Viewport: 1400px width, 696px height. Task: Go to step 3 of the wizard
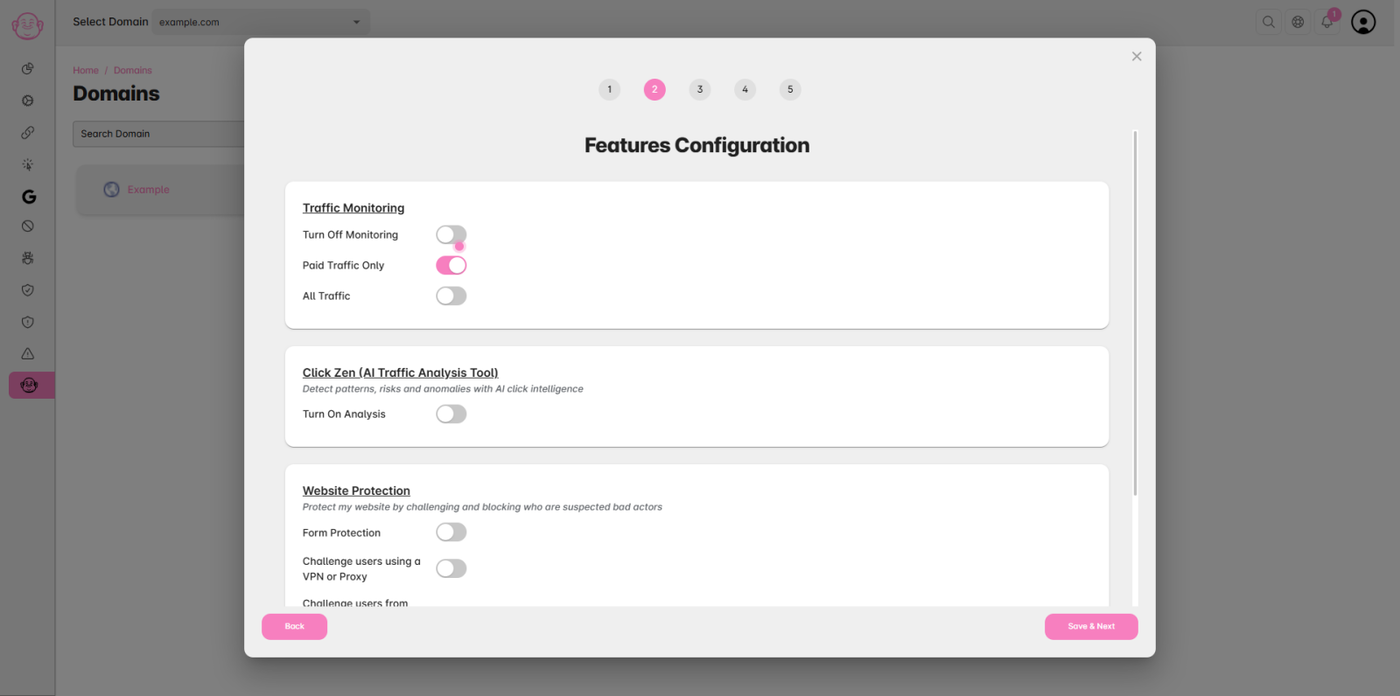pos(700,90)
